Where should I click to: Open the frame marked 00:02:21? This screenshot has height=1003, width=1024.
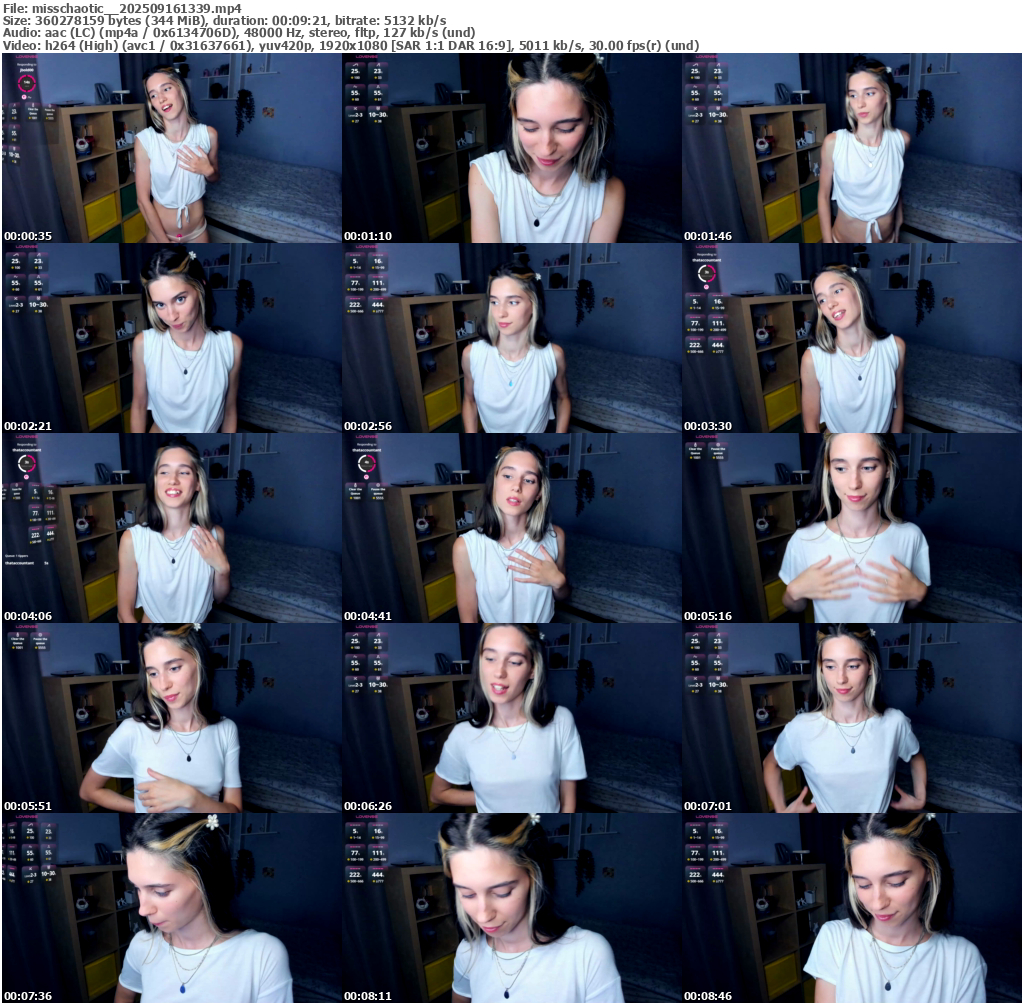172,338
